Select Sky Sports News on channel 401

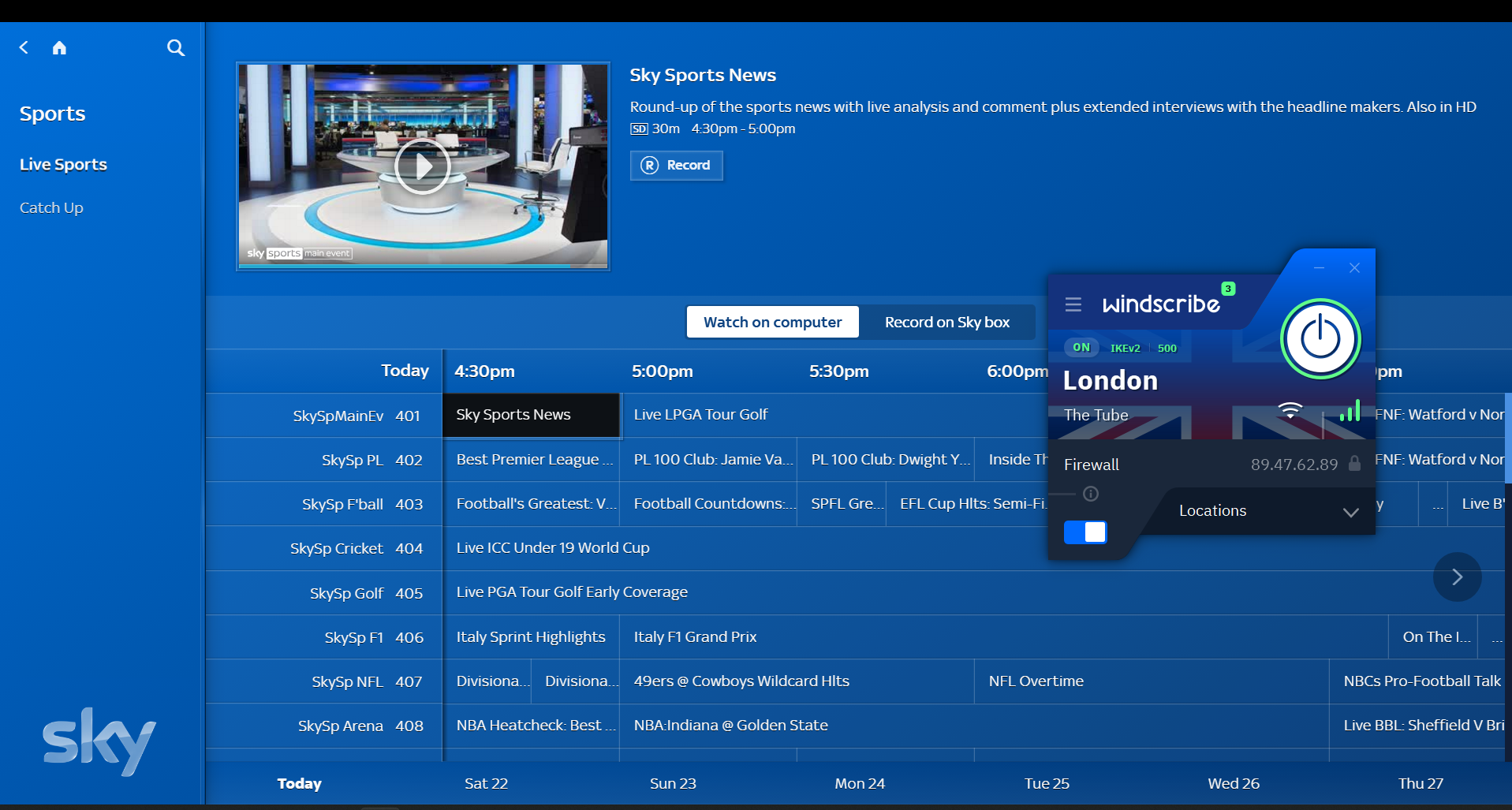pyautogui.click(x=531, y=415)
